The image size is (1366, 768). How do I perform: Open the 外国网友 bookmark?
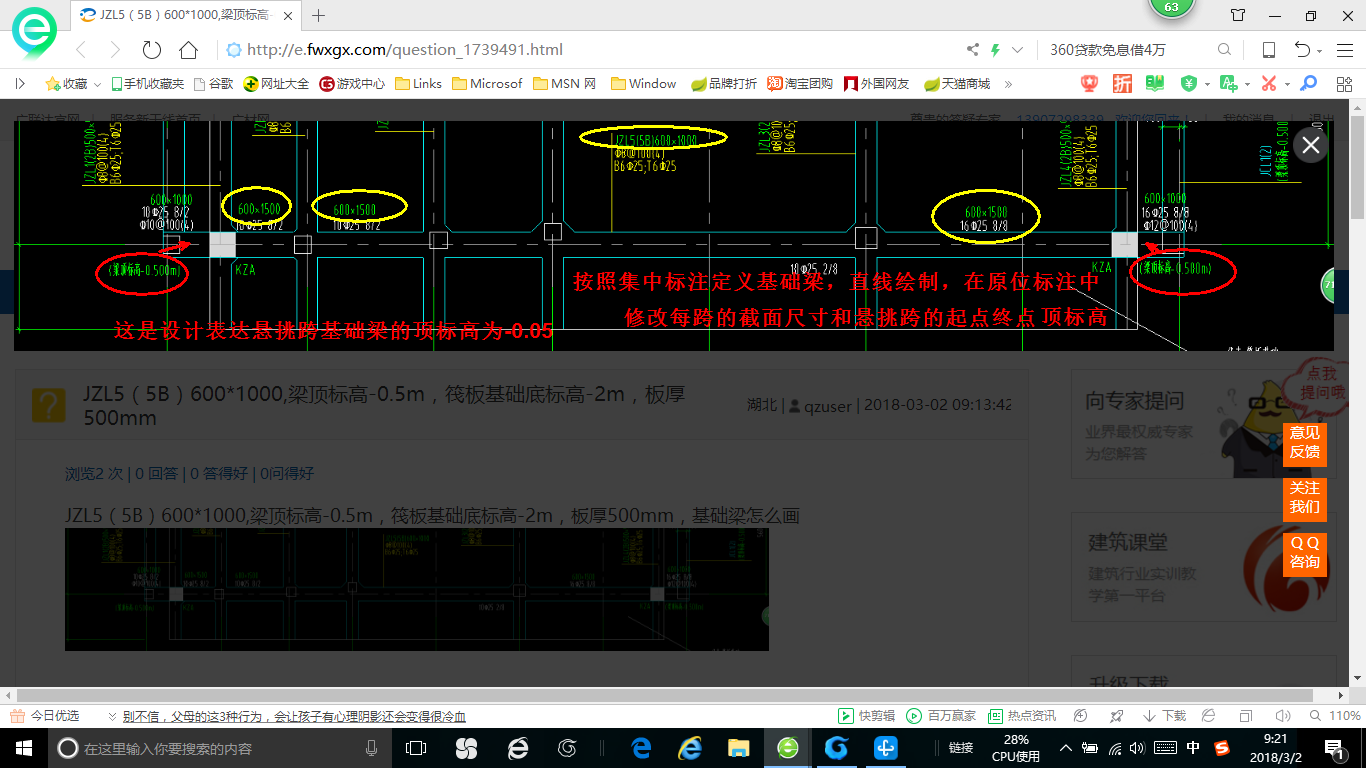(x=877, y=84)
